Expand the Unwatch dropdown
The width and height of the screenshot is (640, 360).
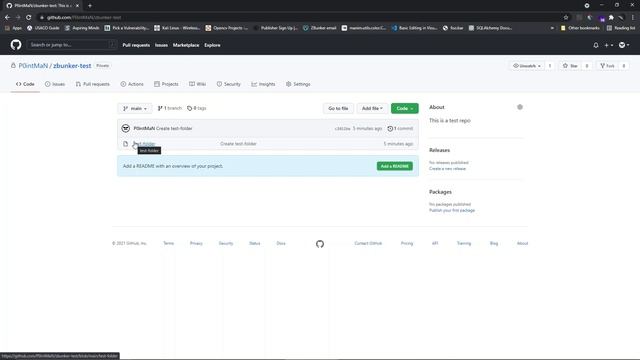527,66
